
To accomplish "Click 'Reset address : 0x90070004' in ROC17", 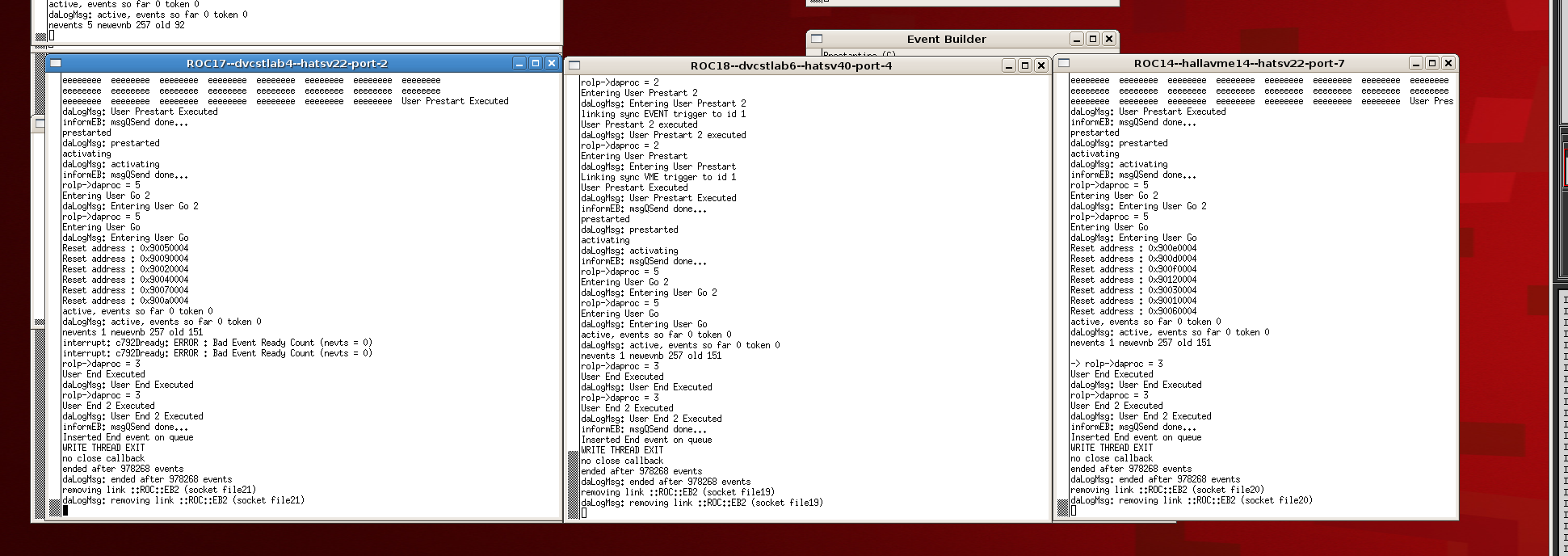I will (125, 290).
